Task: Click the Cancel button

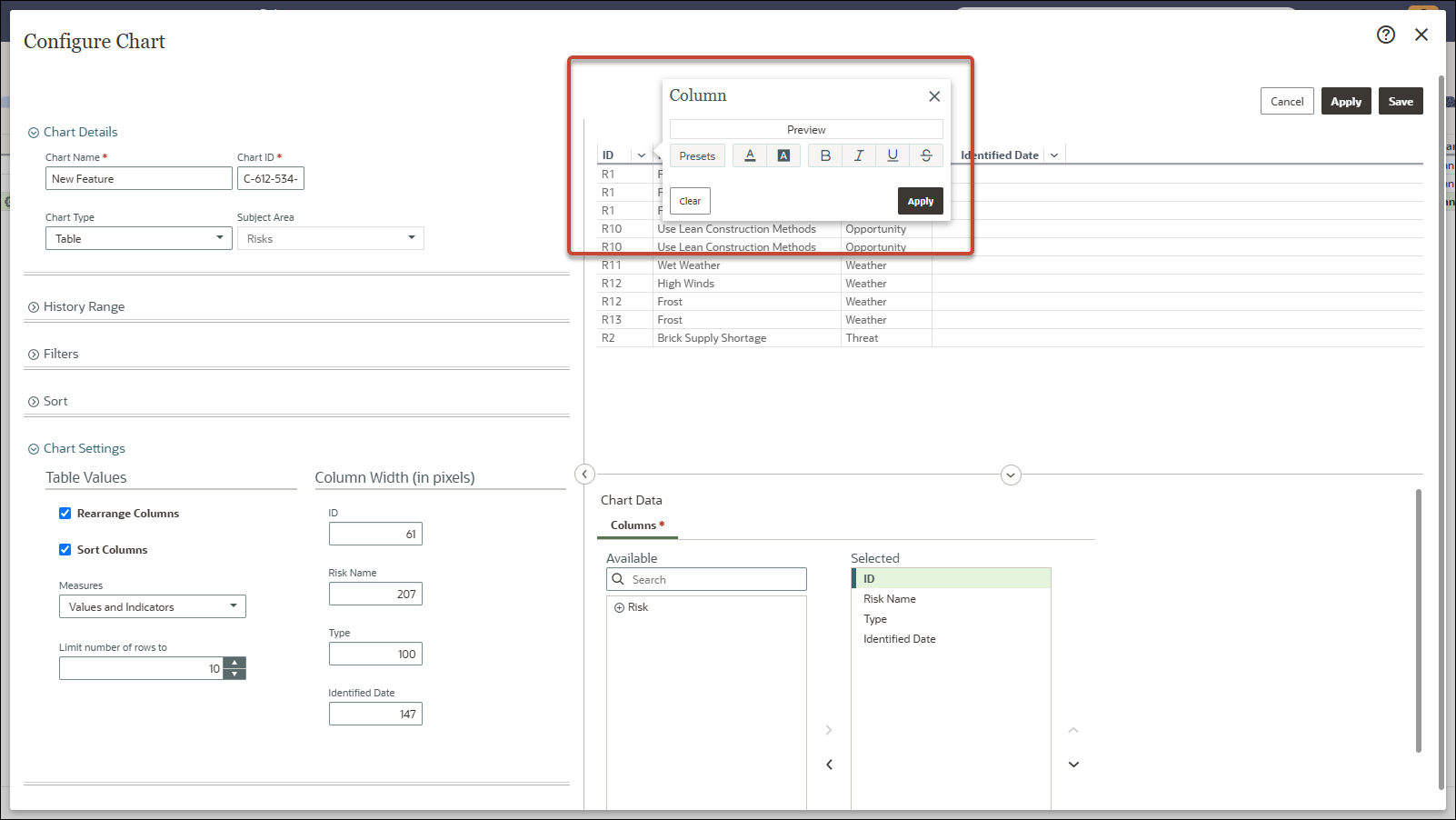Action: tap(1286, 101)
